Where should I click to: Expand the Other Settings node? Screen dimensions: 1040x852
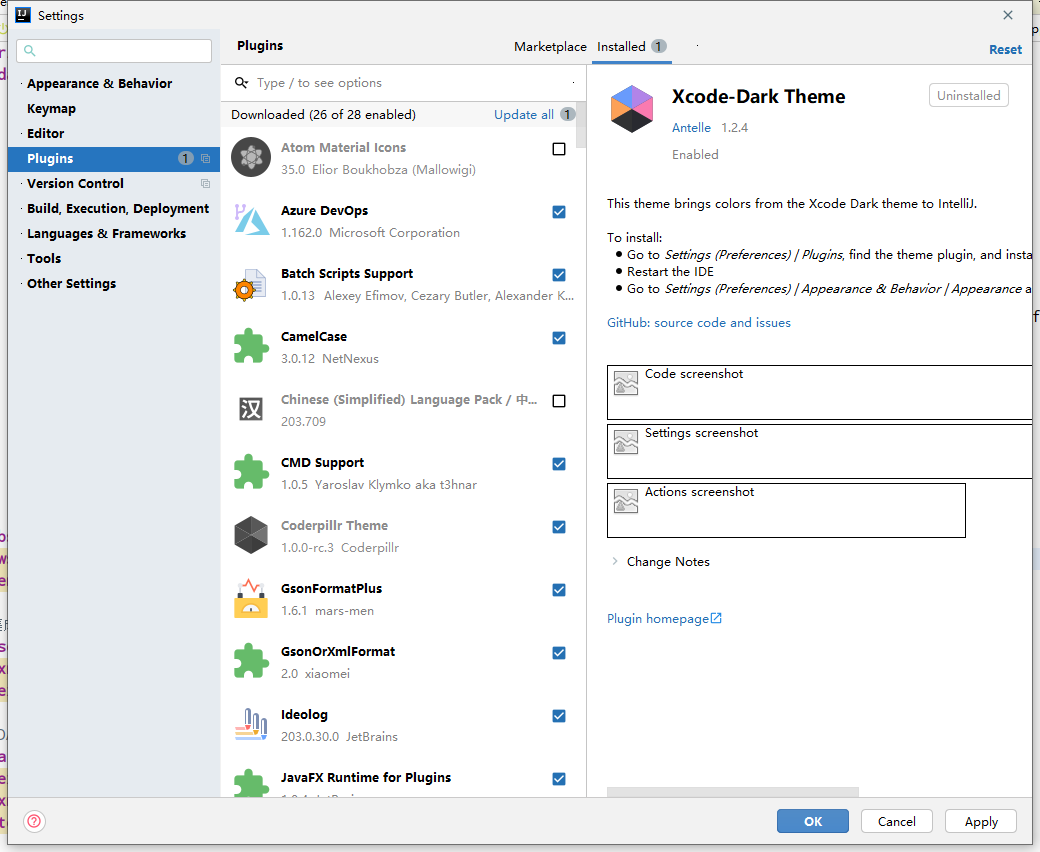click(x=21, y=284)
